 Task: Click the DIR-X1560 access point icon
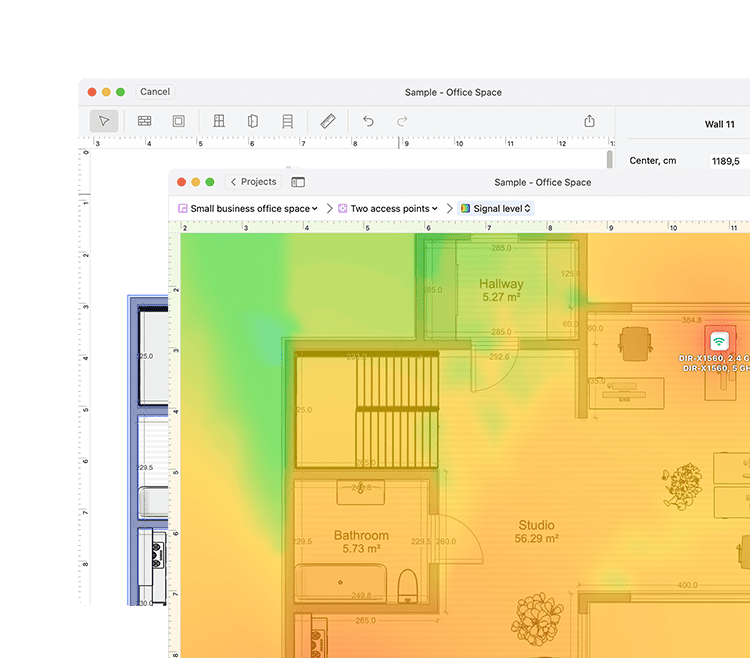coord(719,341)
